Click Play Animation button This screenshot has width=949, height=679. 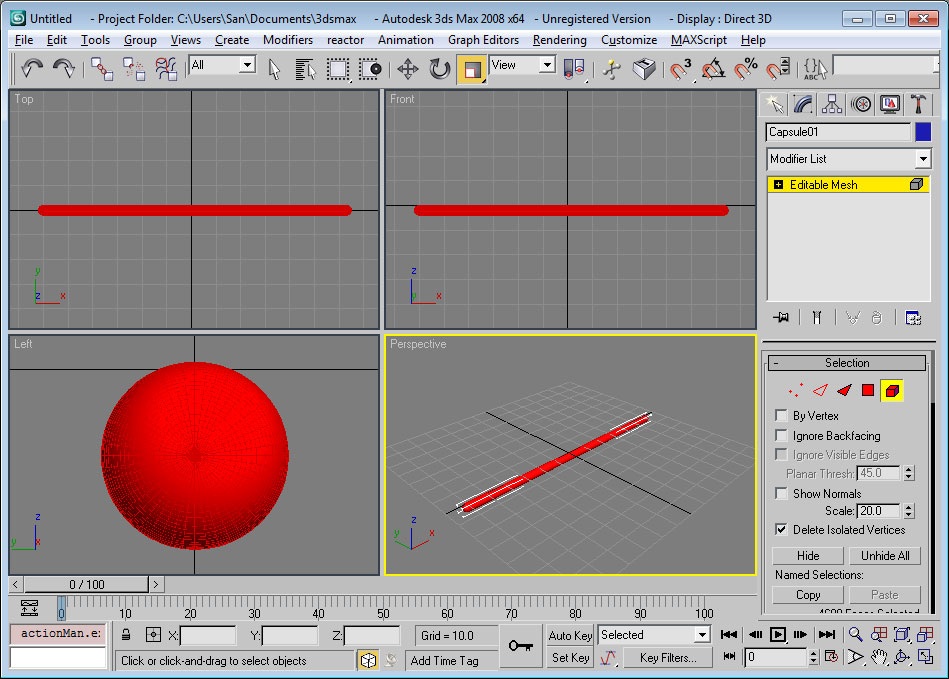pyautogui.click(x=778, y=634)
